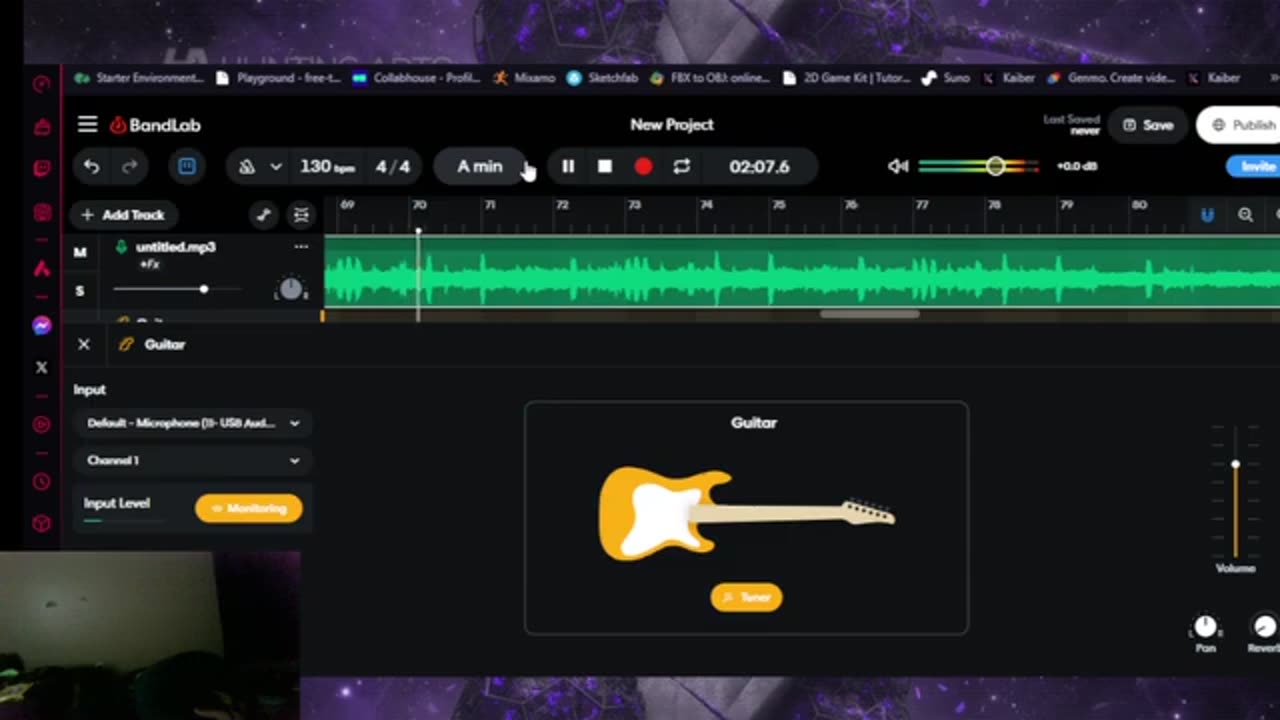
Task: Open the untitled.mp3 three-dot options menu
Action: [301, 247]
